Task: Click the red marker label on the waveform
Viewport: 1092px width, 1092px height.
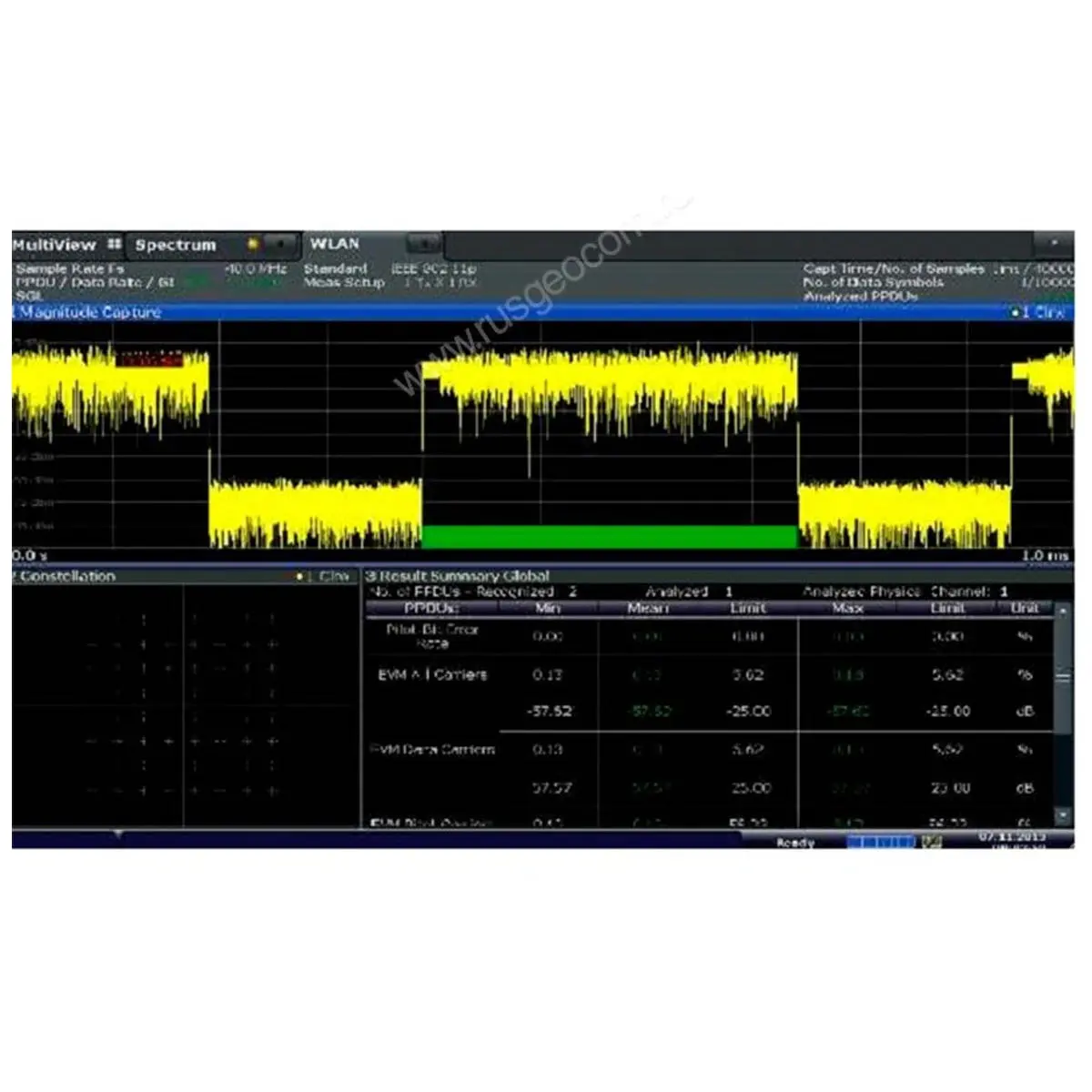Action: [148, 360]
